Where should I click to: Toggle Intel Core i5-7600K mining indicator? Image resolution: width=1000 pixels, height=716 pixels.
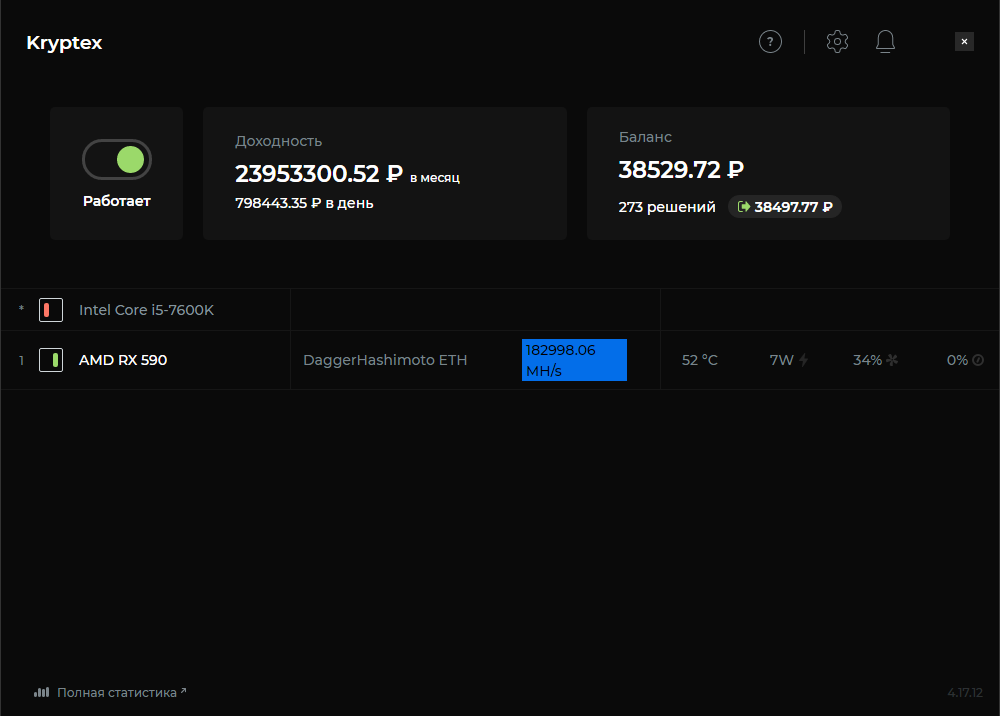[x=51, y=310]
